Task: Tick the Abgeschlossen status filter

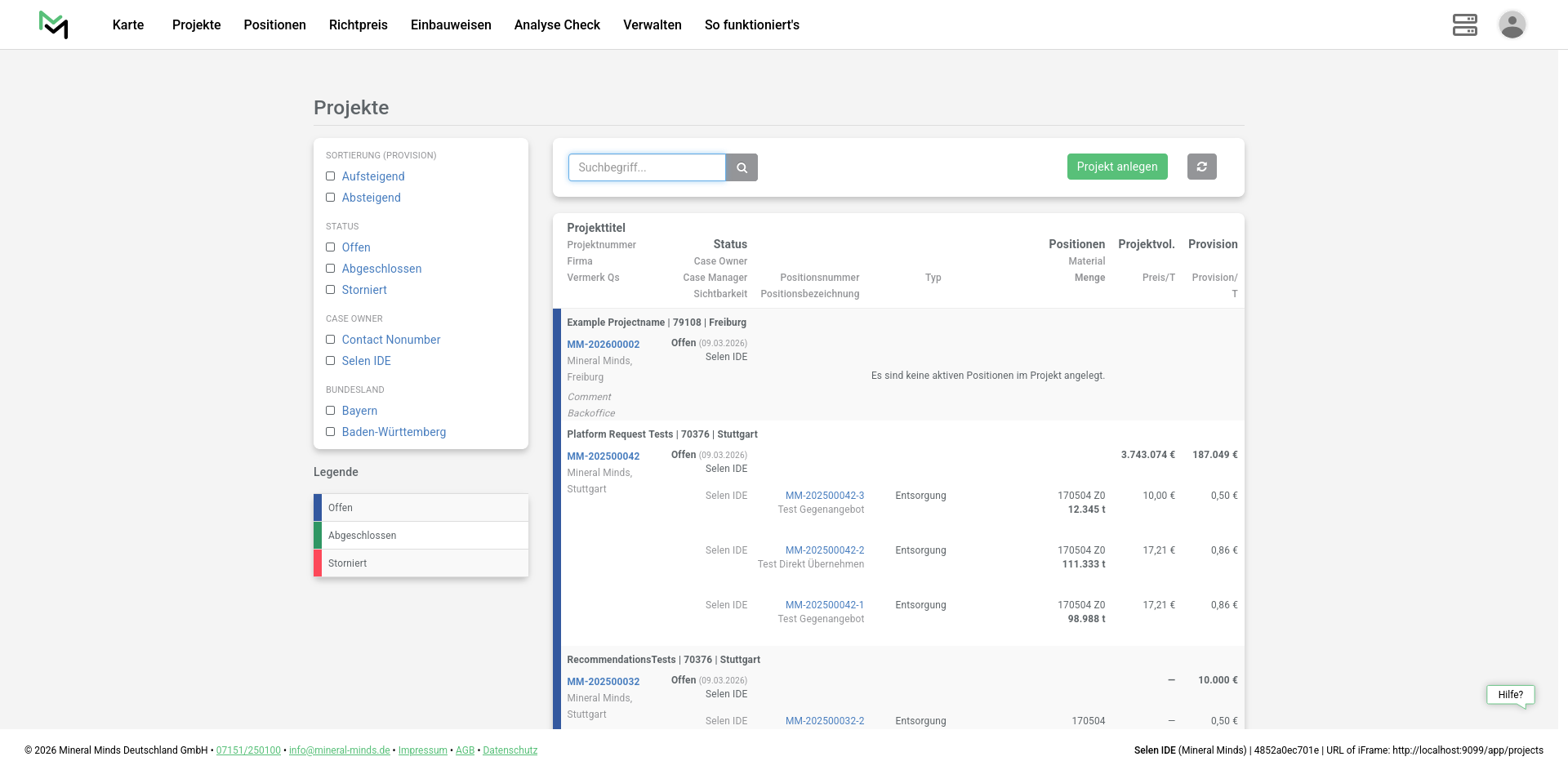Action: pos(331,269)
